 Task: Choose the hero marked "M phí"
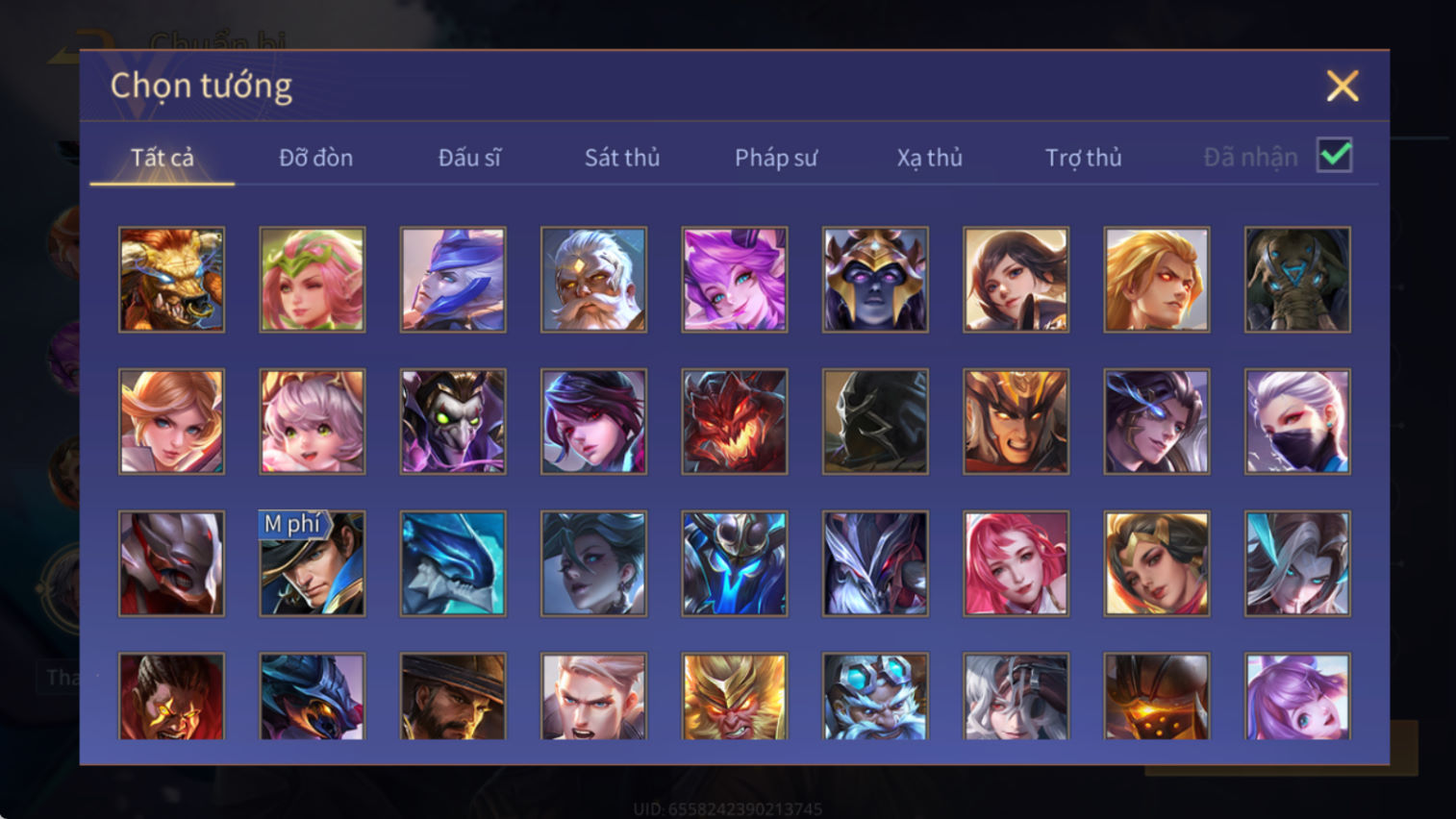point(313,563)
